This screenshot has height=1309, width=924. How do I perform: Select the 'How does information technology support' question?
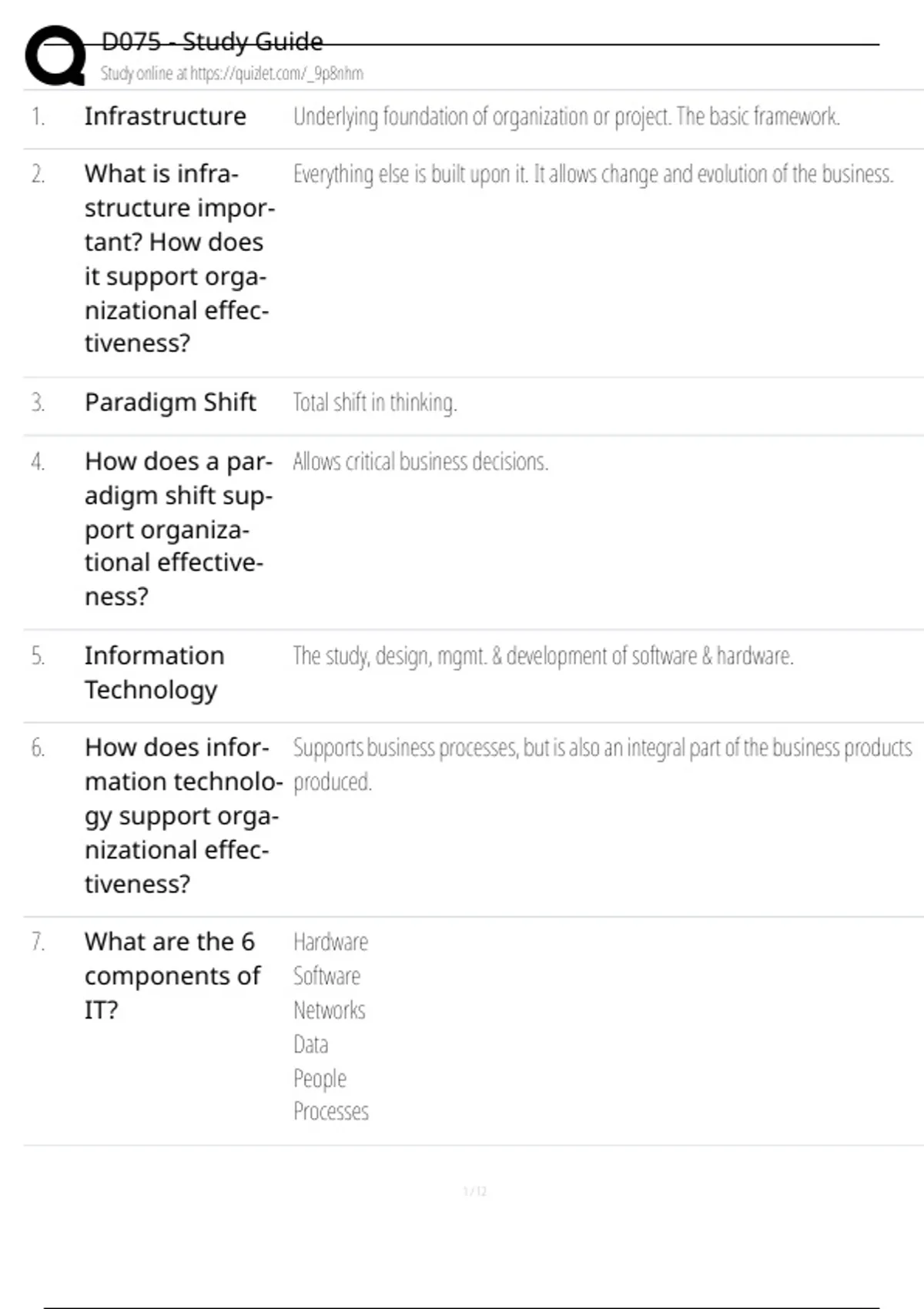[x=182, y=815]
